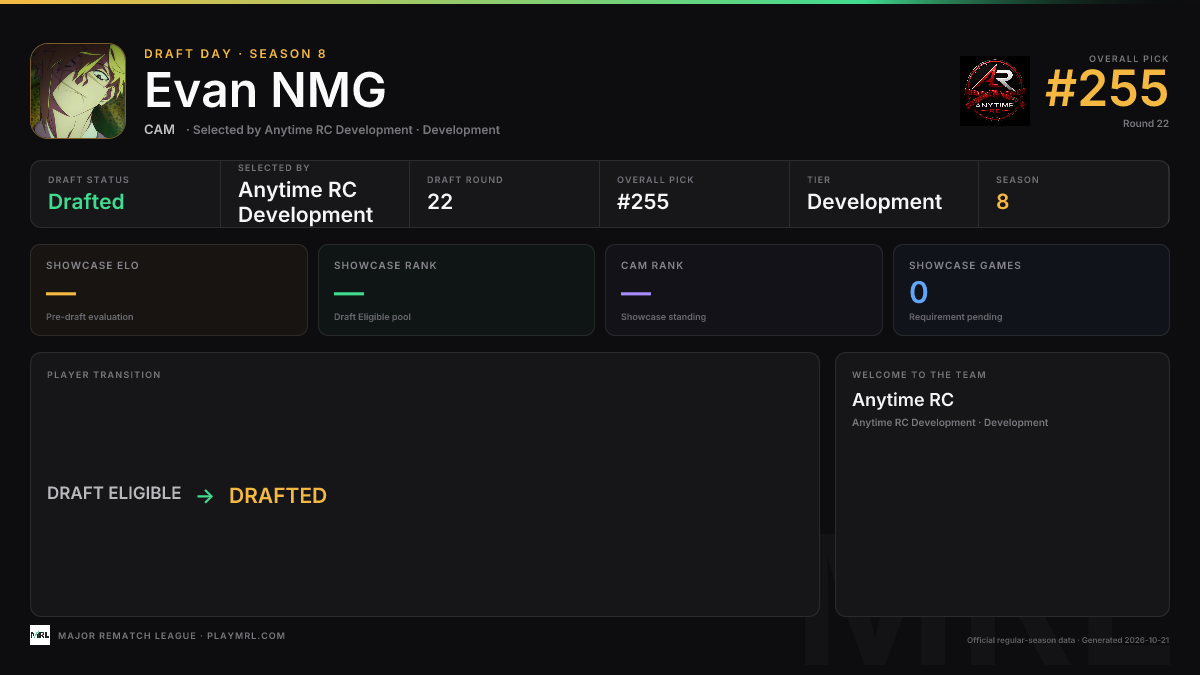Click "#255" in the Overall Pick stat cell
The width and height of the screenshot is (1200, 675).
pos(643,202)
